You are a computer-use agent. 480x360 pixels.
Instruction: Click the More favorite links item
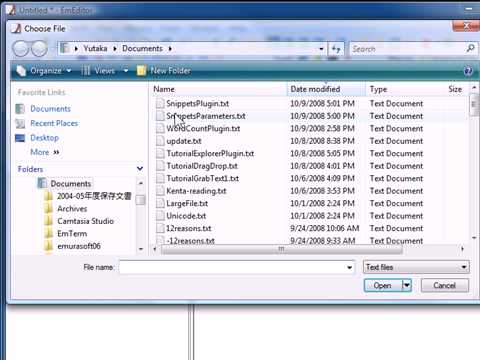(x=45, y=152)
